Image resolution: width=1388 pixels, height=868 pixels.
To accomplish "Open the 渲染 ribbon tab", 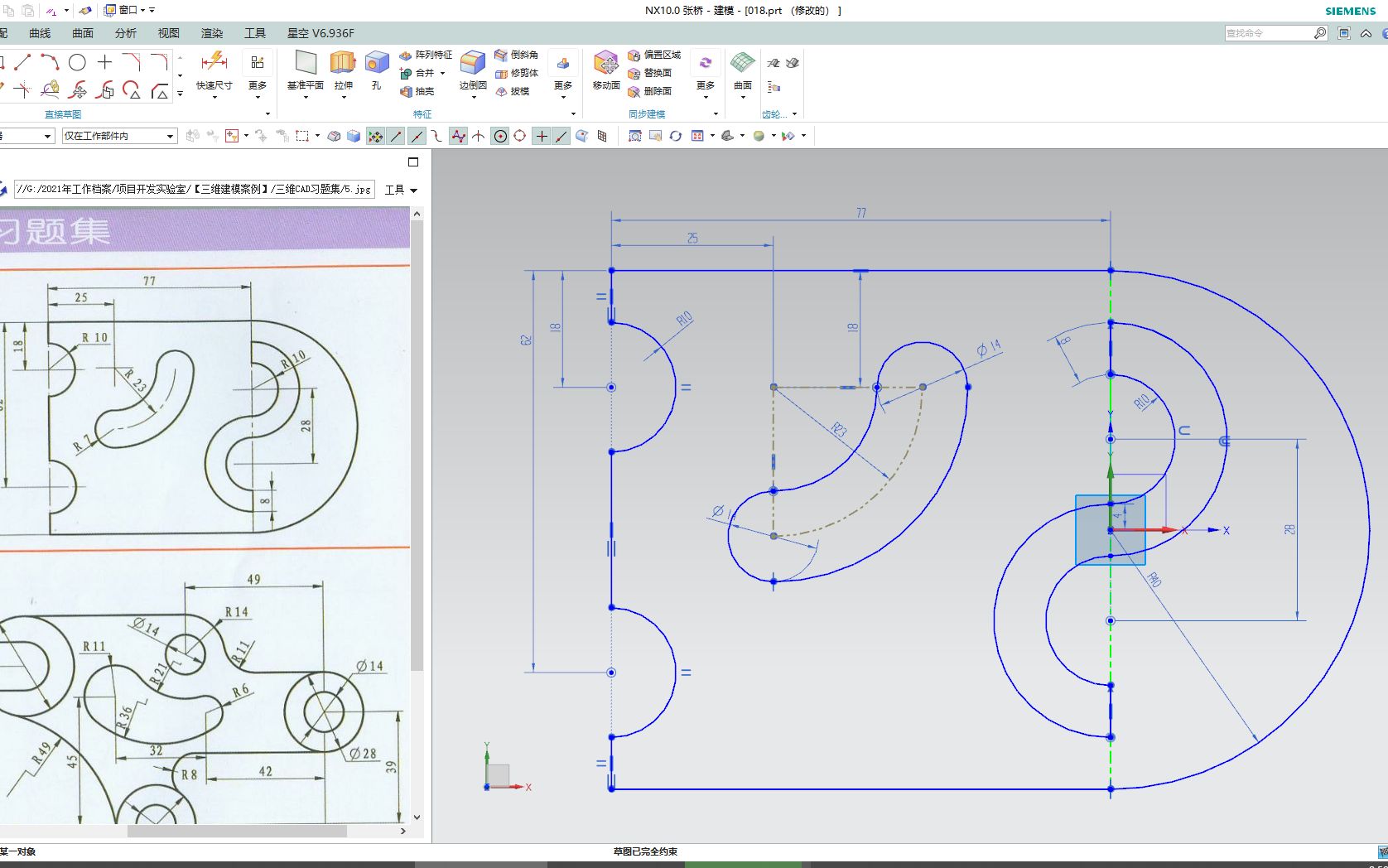I will tap(211, 33).
